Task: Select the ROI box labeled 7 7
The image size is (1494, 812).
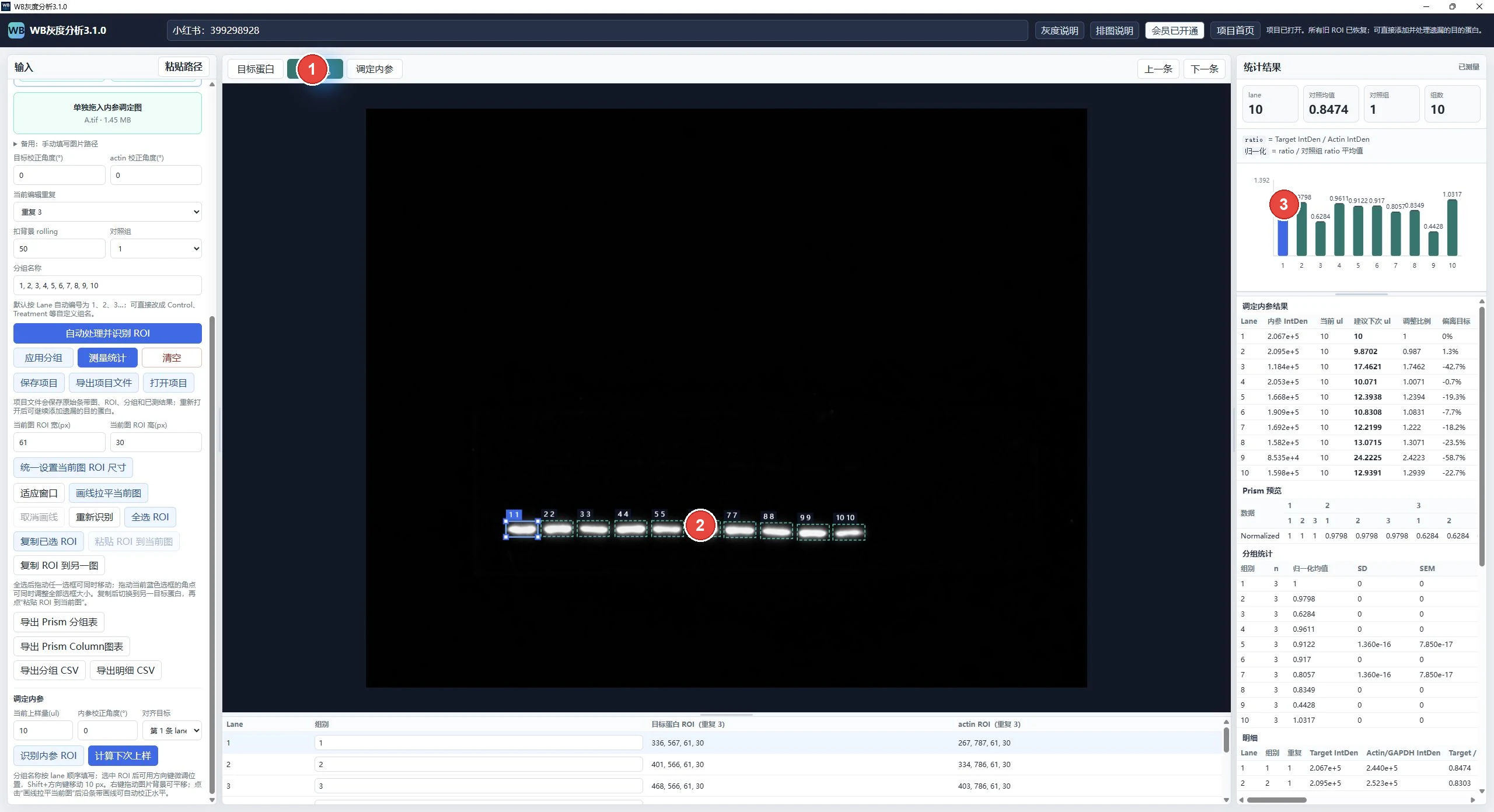Action: pos(739,530)
